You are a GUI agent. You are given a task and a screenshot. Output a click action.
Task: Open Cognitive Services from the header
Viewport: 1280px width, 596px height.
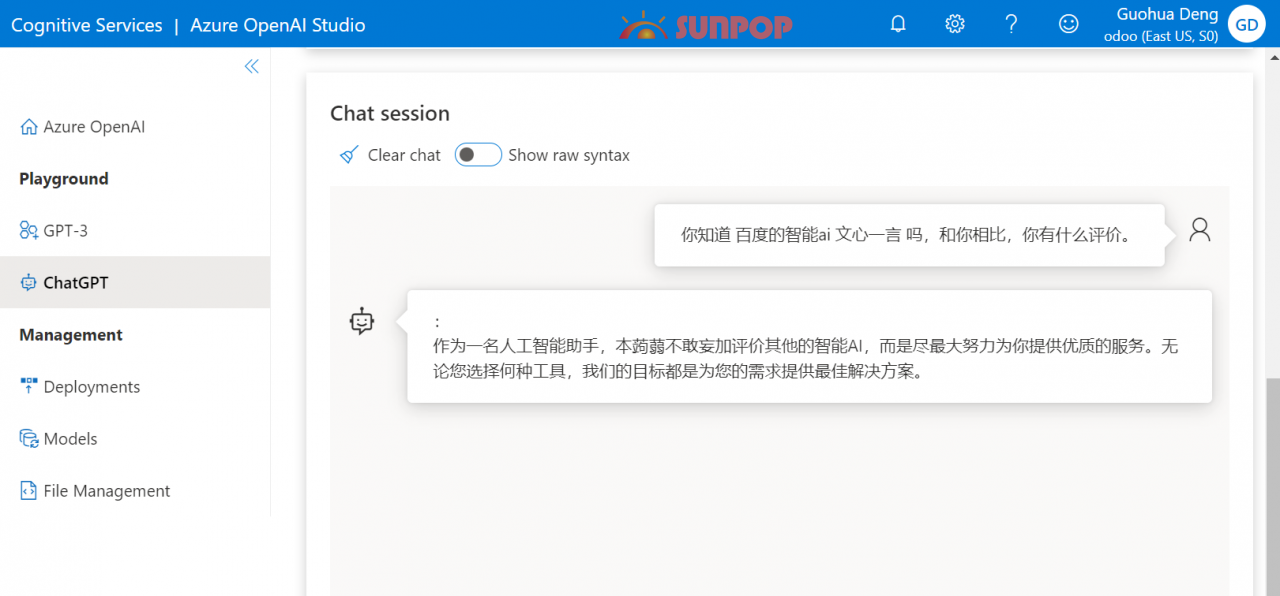coord(86,24)
